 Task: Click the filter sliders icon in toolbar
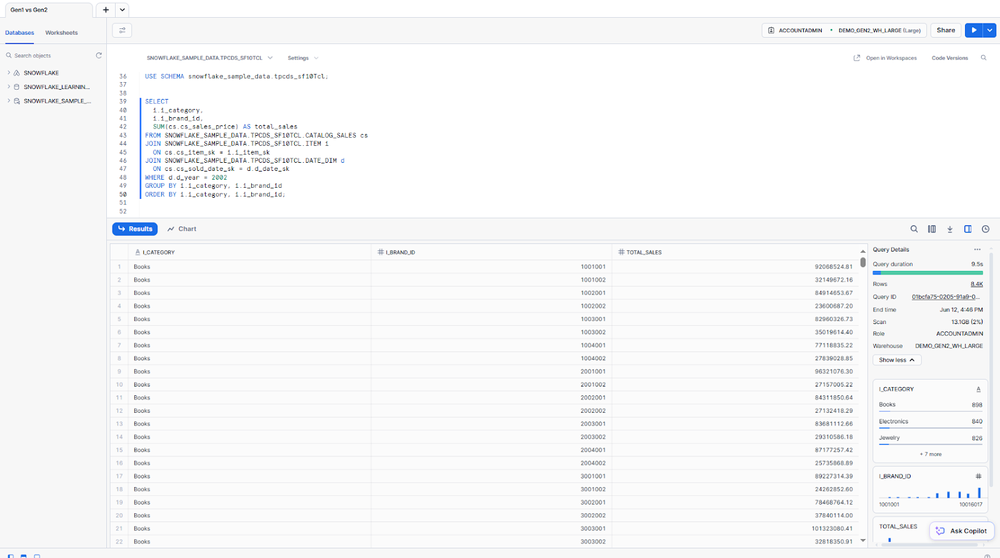pos(122,31)
